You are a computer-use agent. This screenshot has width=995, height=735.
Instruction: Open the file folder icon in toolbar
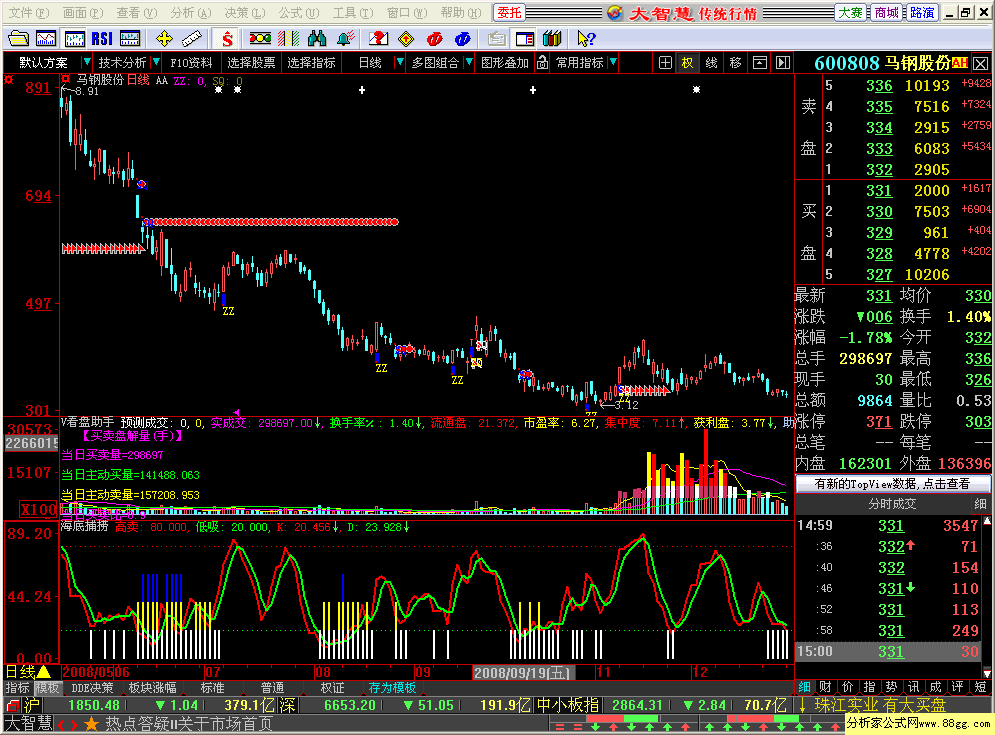(x=18, y=39)
